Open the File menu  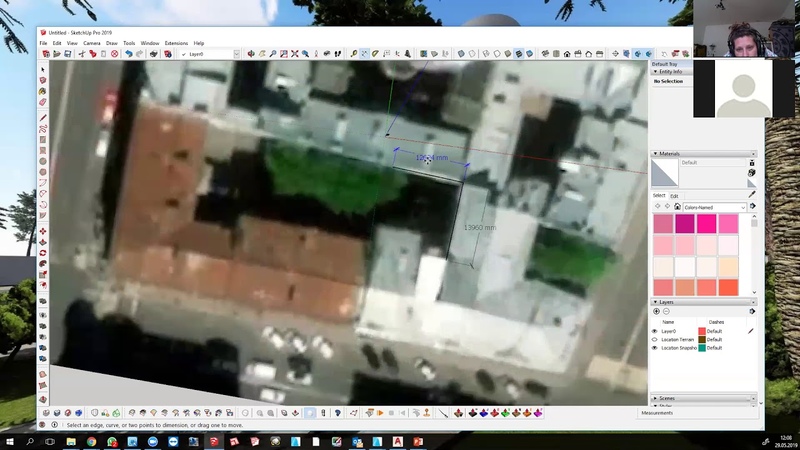[43, 43]
